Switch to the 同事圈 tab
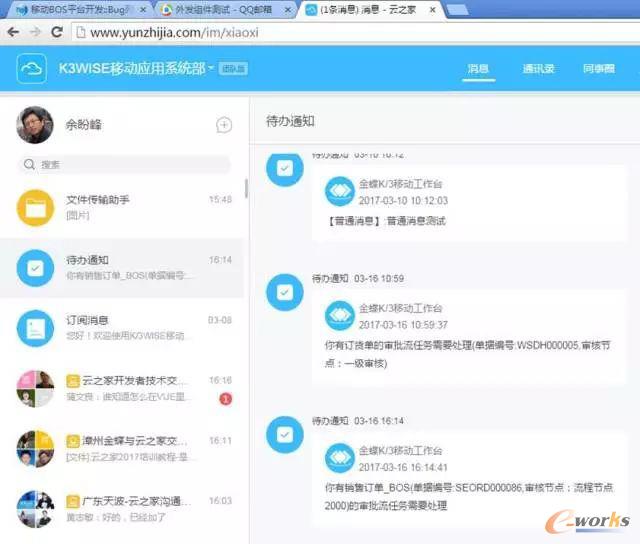The height and width of the screenshot is (544, 640). click(x=599, y=69)
